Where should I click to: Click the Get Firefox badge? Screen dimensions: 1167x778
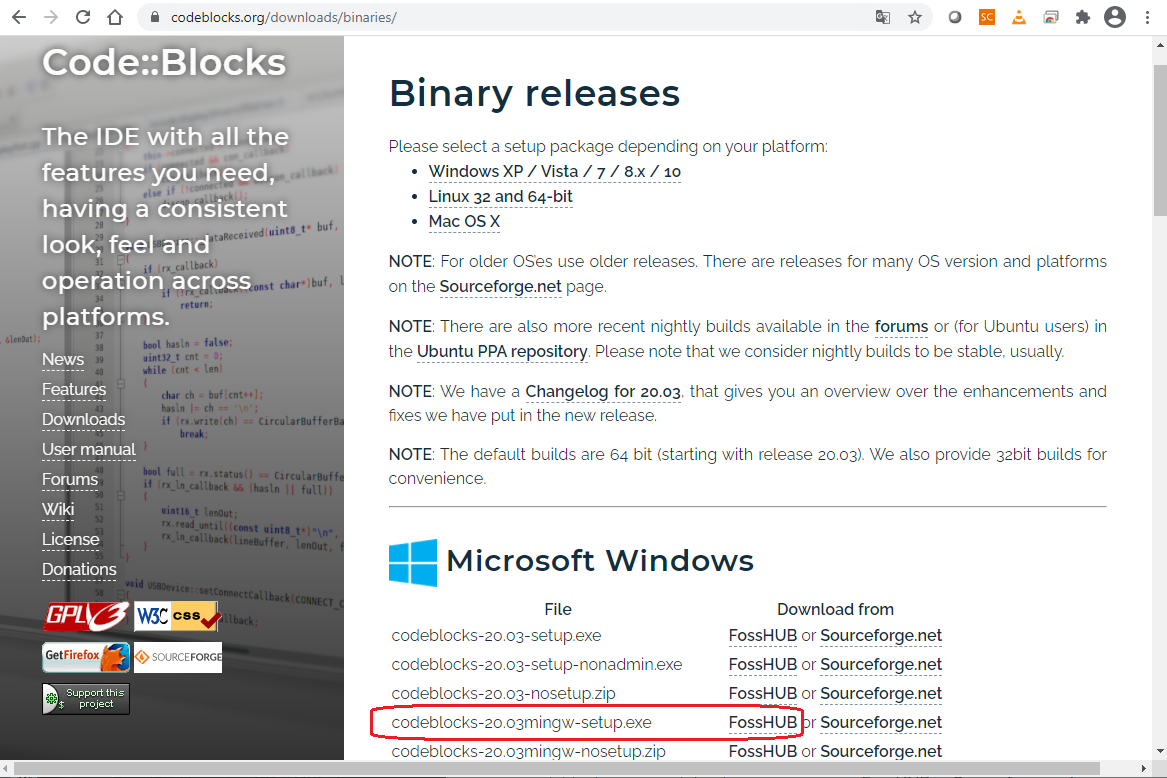pos(86,657)
